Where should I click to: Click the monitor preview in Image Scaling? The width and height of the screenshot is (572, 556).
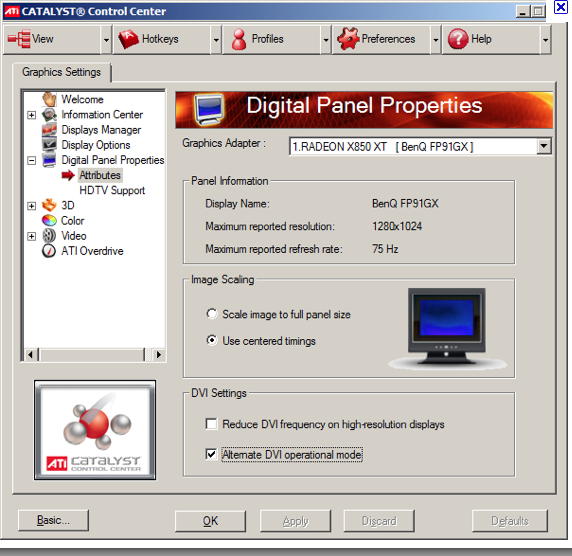tap(447, 328)
